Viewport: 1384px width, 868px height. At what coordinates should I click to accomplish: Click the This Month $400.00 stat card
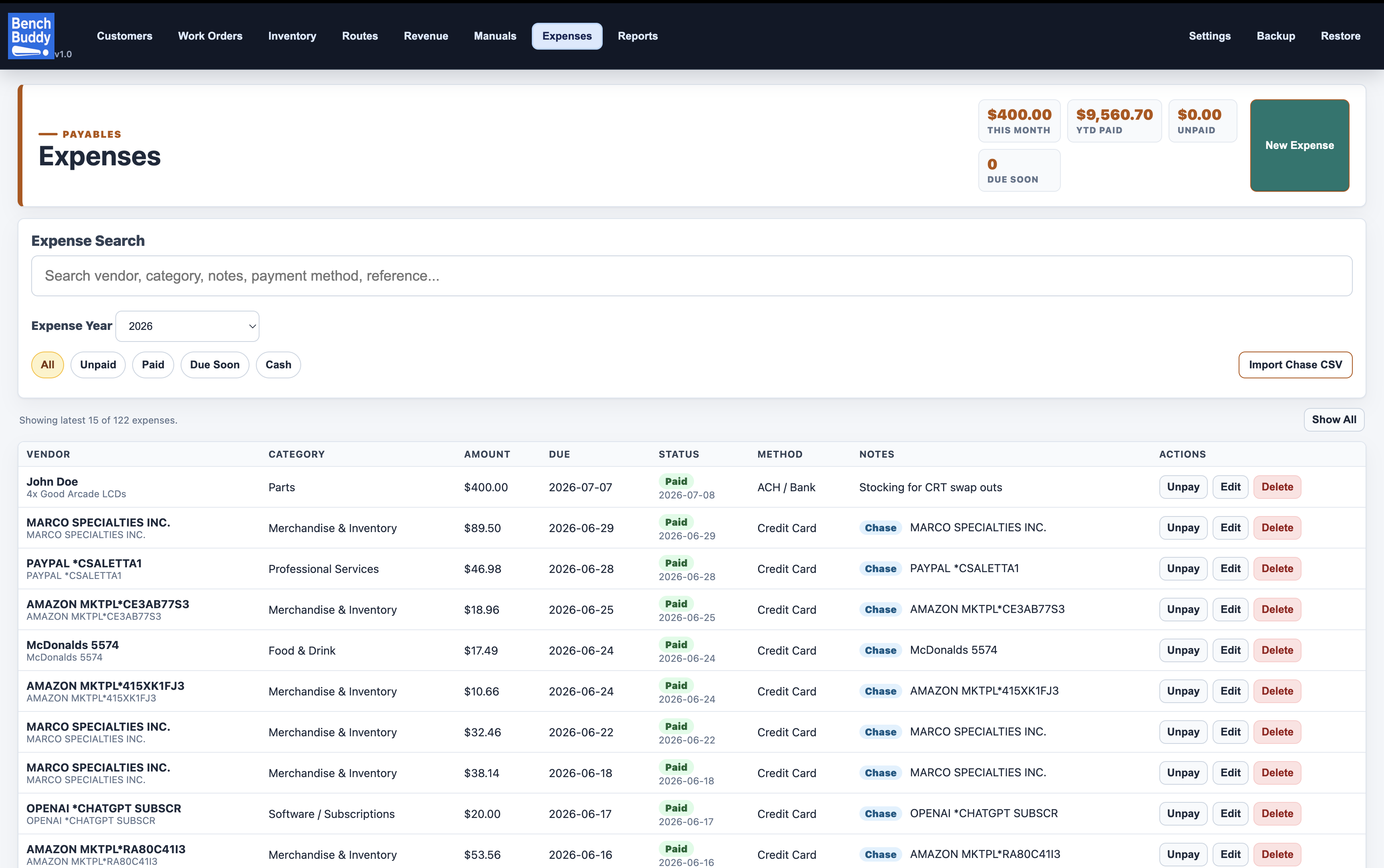click(1019, 121)
